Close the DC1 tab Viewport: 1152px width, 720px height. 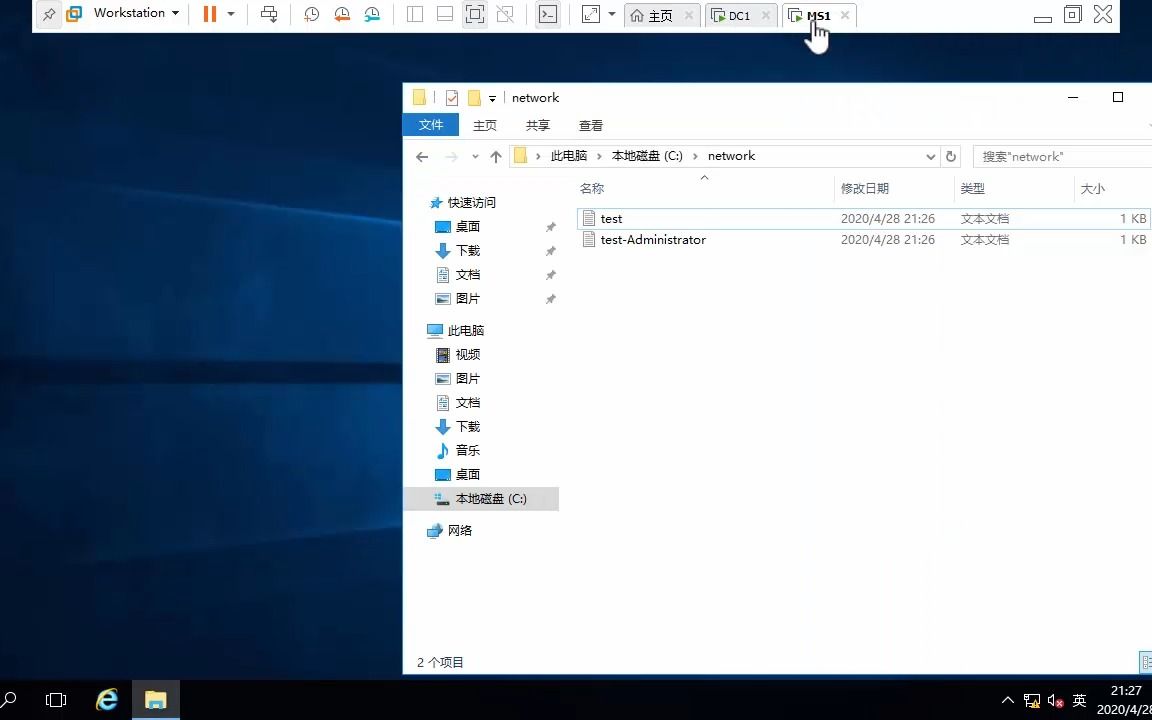pyautogui.click(x=766, y=15)
